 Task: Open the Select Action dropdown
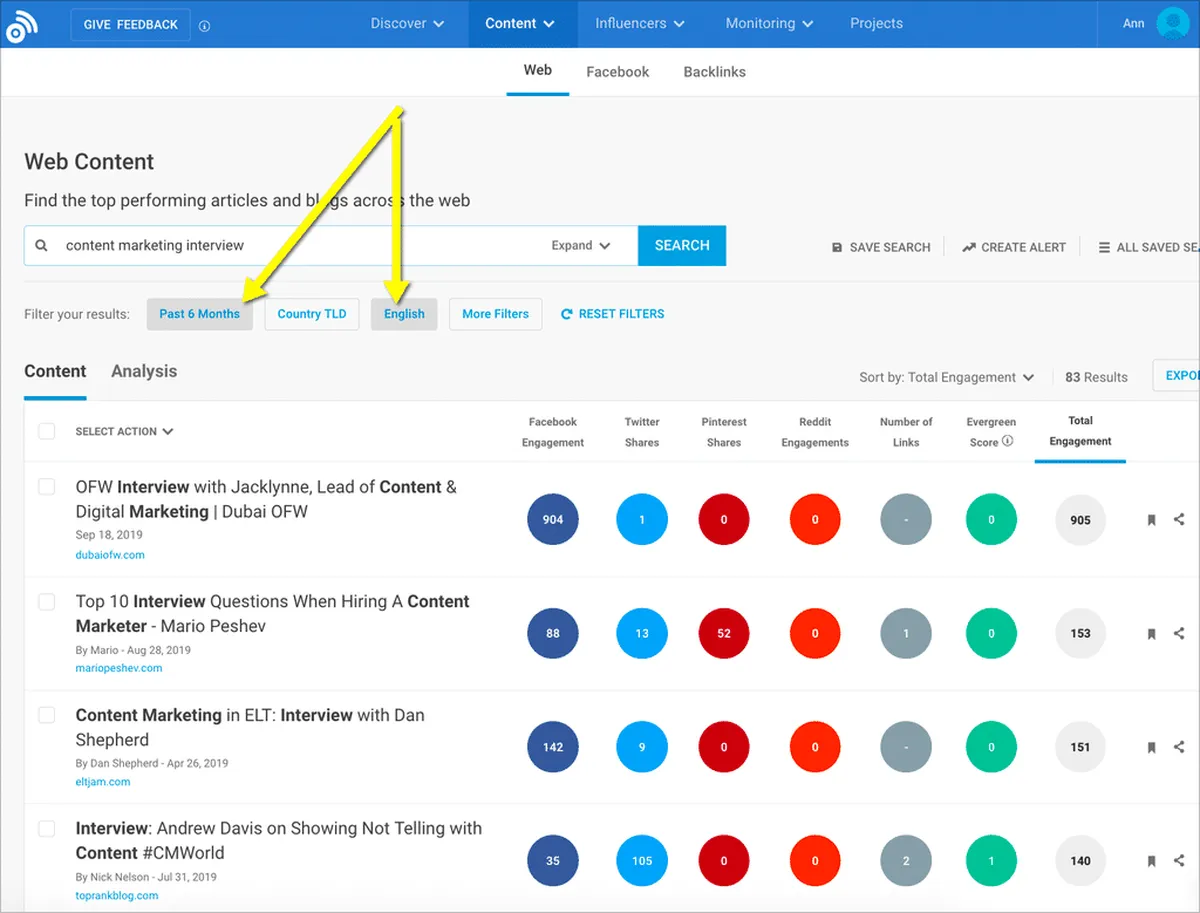[124, 432]
